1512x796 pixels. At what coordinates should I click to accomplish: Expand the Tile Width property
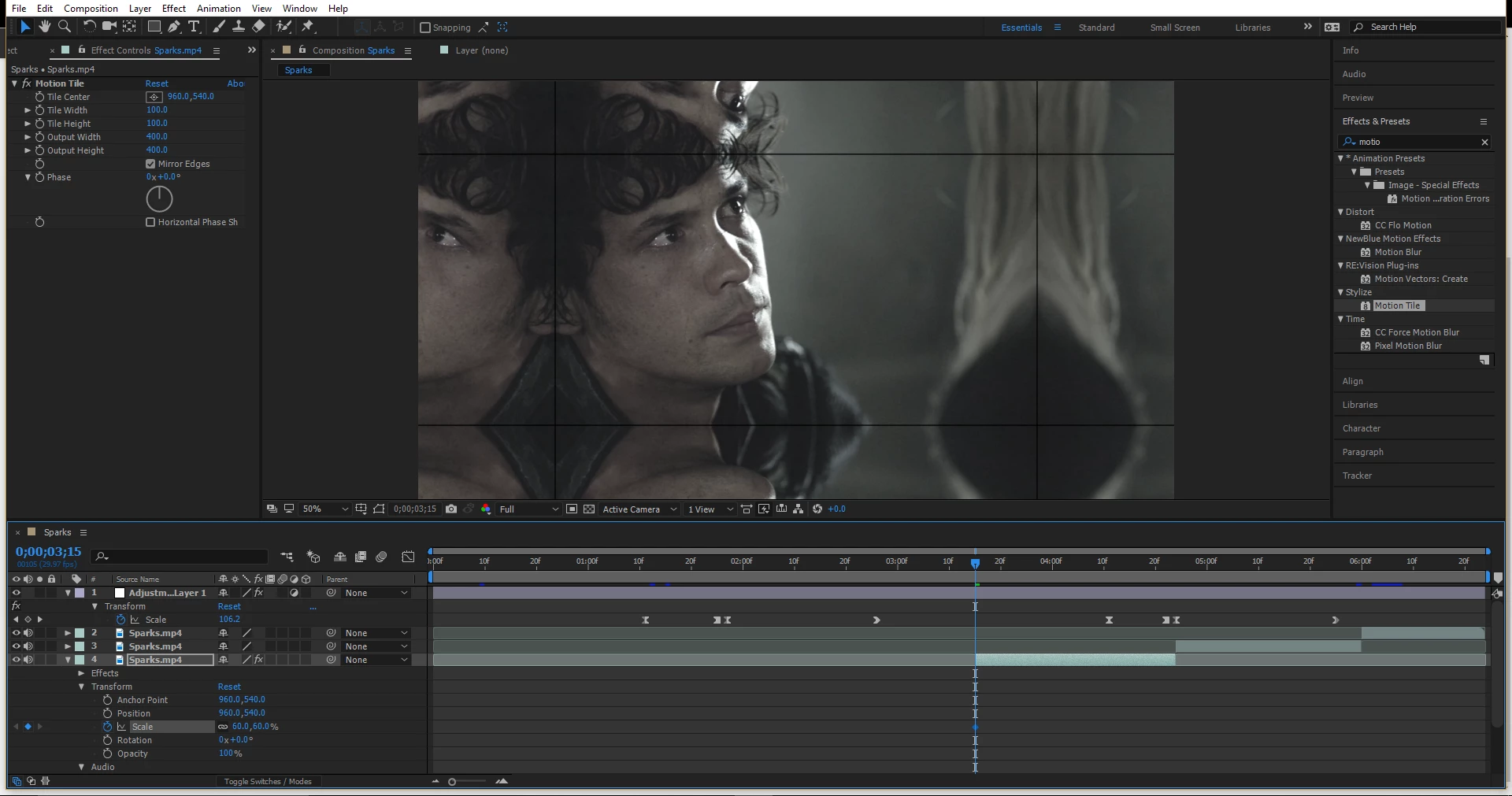28,110
